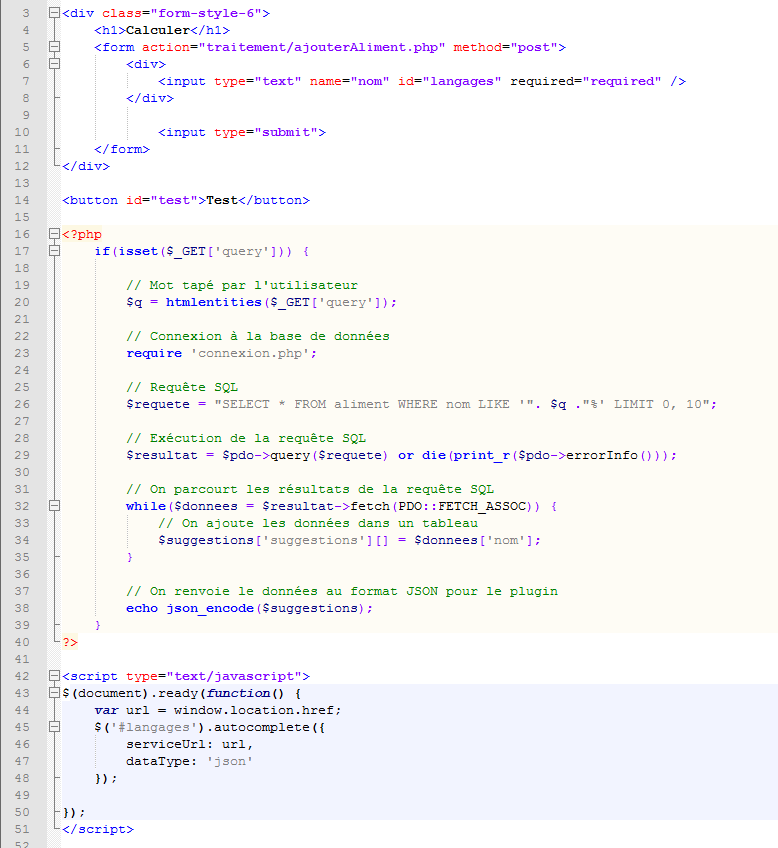Click the comment 'Connexion à la base de données'

point(270,336)
